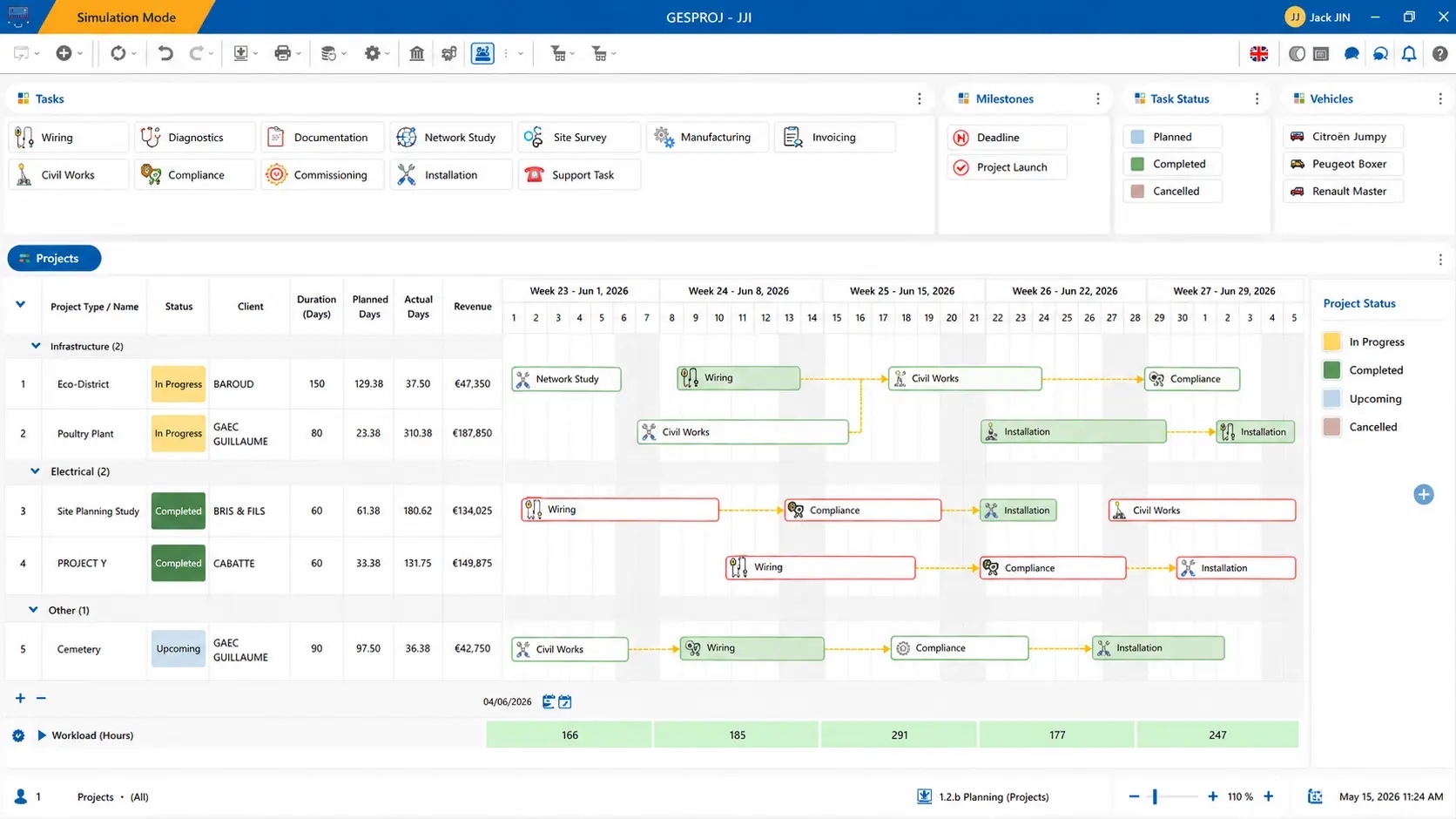Viewport: 1456px width, 819px height.
Task: Click the undo arrow in toolbar
Action: 165,54
